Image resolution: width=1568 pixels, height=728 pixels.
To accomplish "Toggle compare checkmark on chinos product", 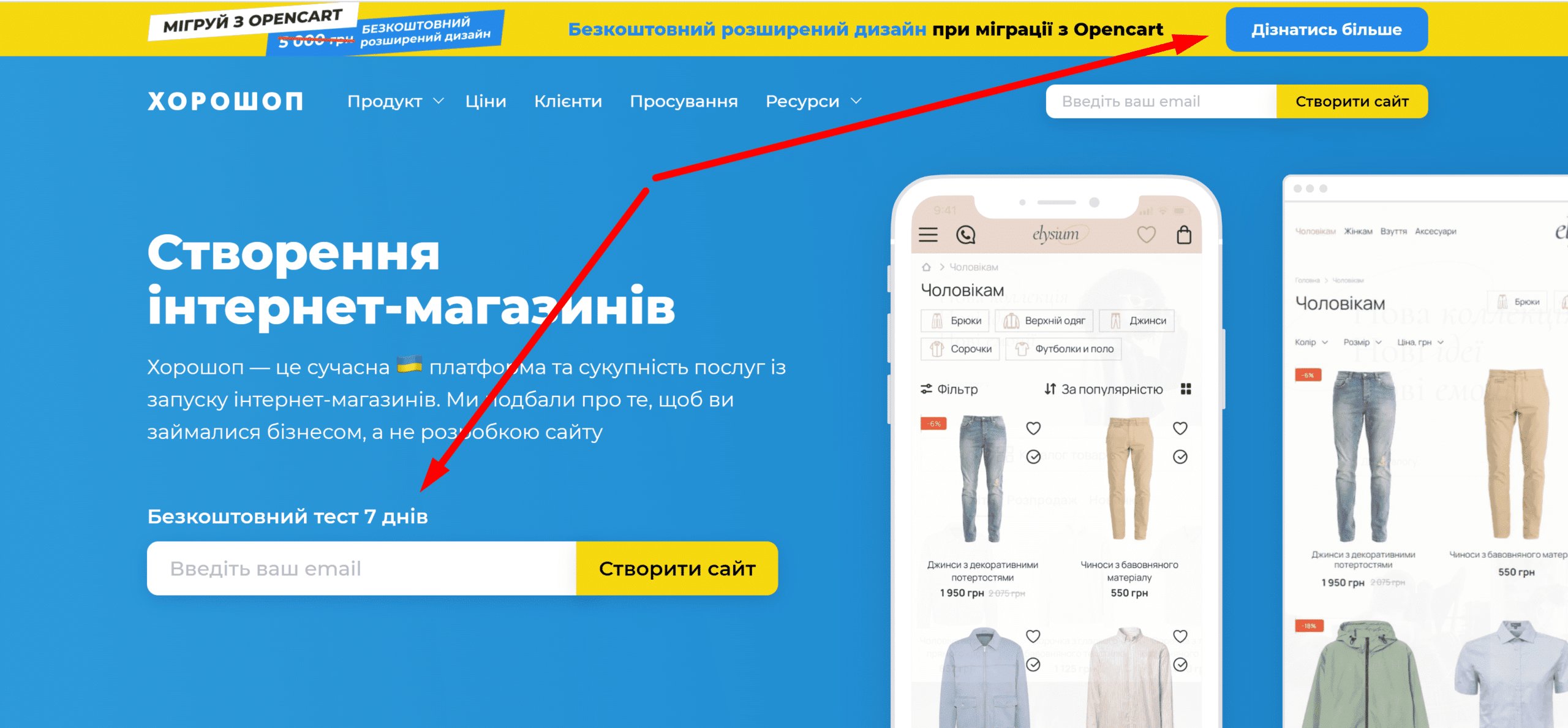I will click(x=1180, y=457).
